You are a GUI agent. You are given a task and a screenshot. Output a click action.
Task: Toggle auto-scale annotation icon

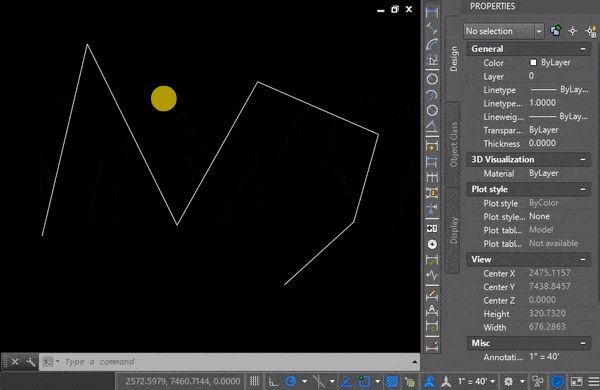click(446, 381)
